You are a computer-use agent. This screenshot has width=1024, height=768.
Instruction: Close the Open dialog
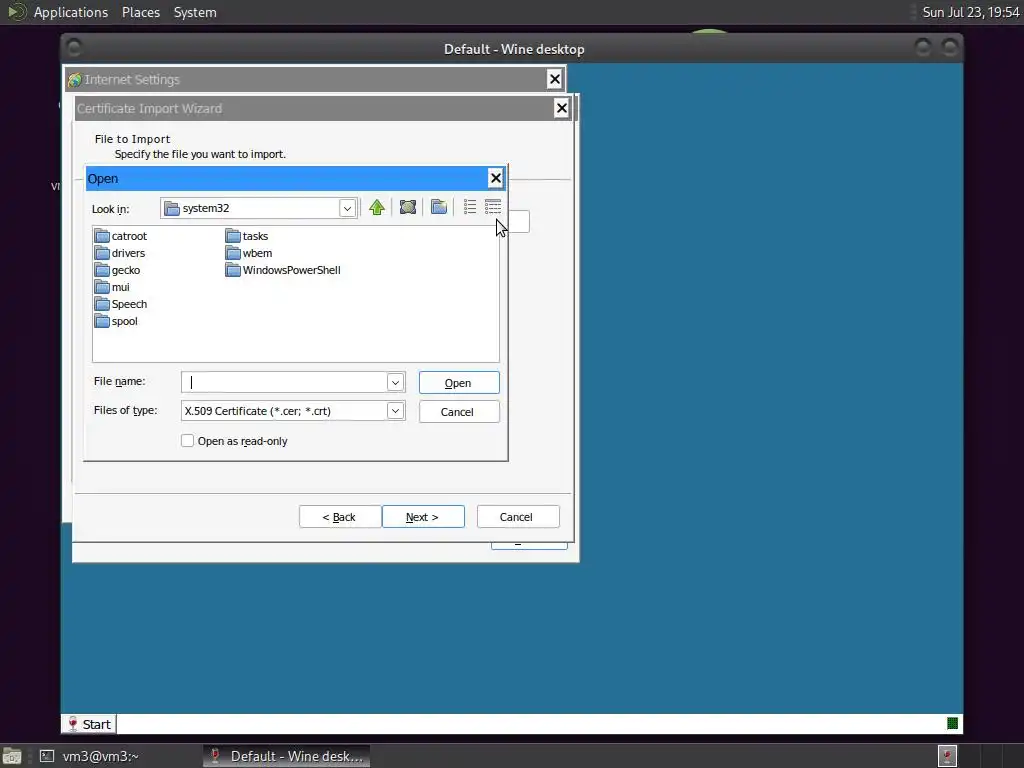point(496,178)
